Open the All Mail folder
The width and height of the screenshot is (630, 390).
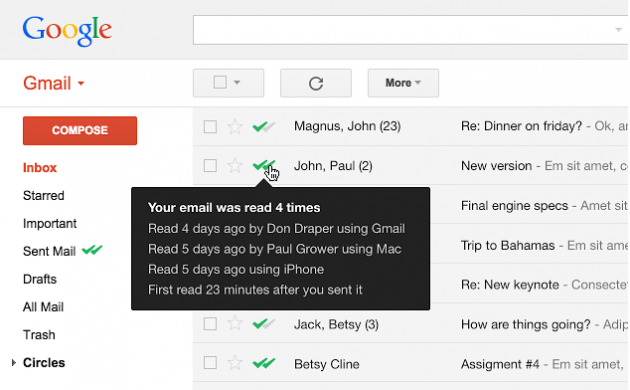(43, 307)
